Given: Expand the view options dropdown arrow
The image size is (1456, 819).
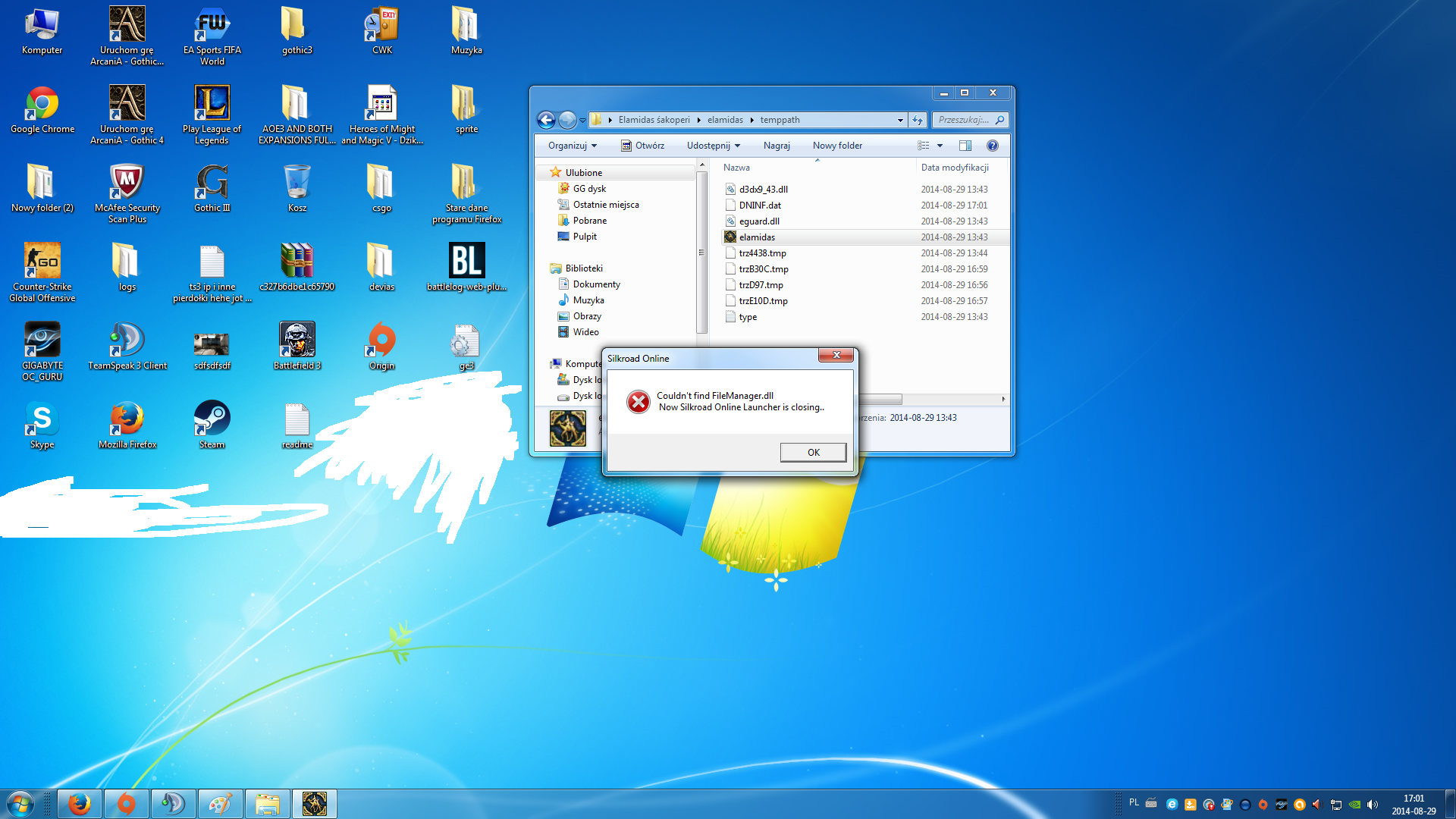Looking at the screenshot, I should [940, 146].
